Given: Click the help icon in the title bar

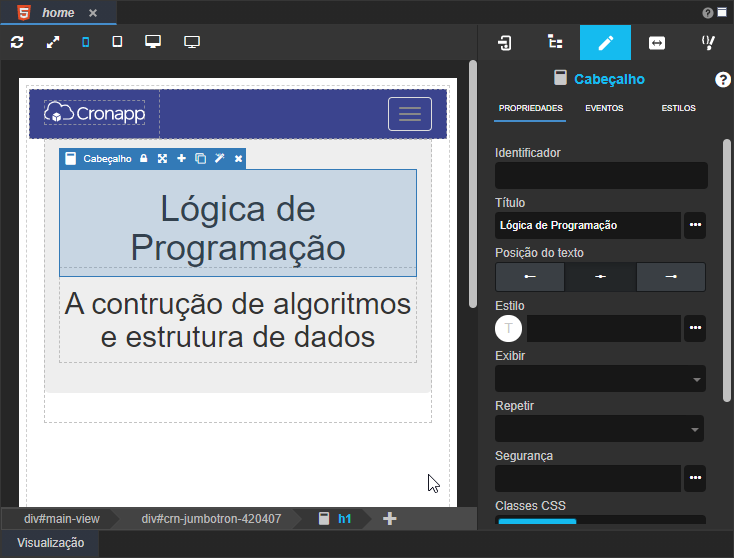Looking at the screenshot, I should coord(708,13).
